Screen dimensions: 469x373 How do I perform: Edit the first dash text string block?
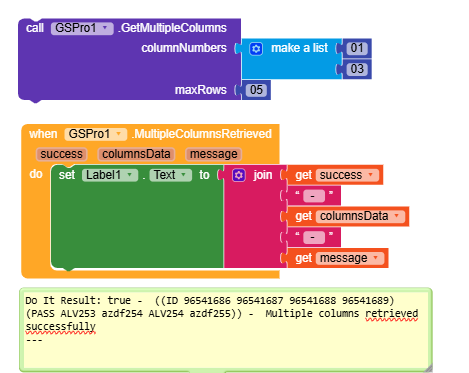[x=314, y=196]
